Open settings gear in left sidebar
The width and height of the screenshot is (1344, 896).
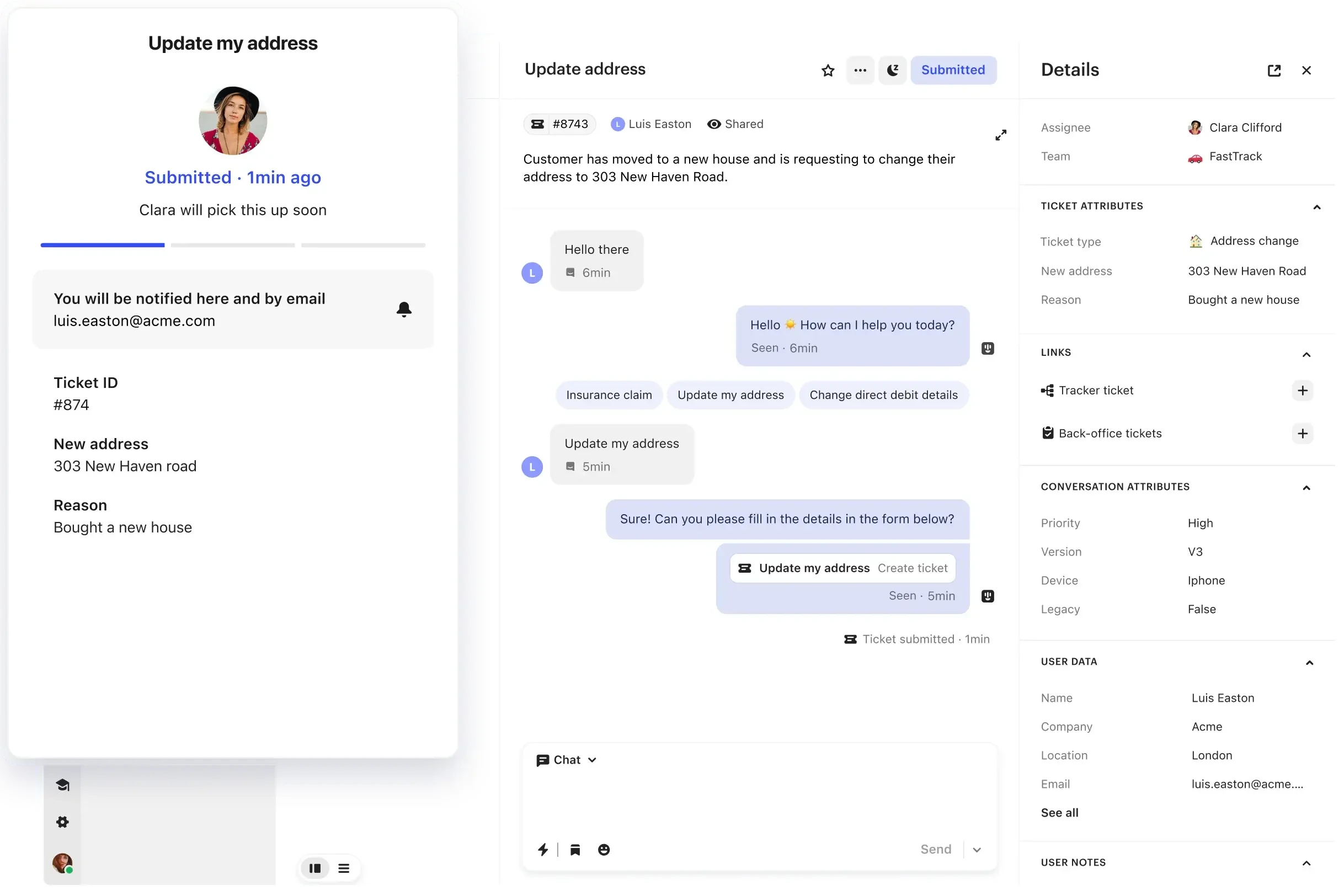click(62, 822)
